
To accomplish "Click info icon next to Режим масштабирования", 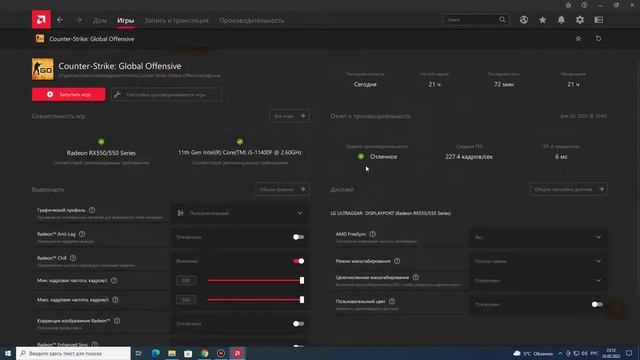I will [397, 261].
